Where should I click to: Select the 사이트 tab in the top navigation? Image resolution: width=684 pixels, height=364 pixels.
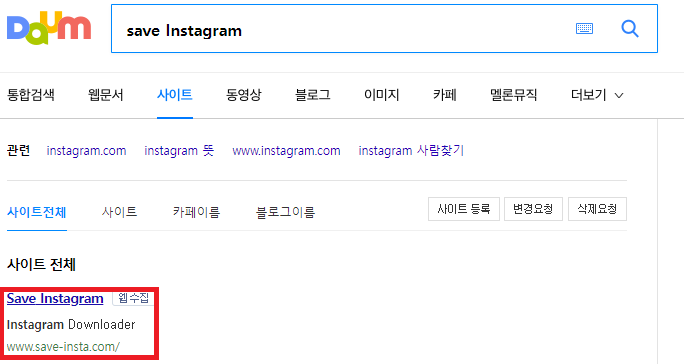click(x=174, y=95)
